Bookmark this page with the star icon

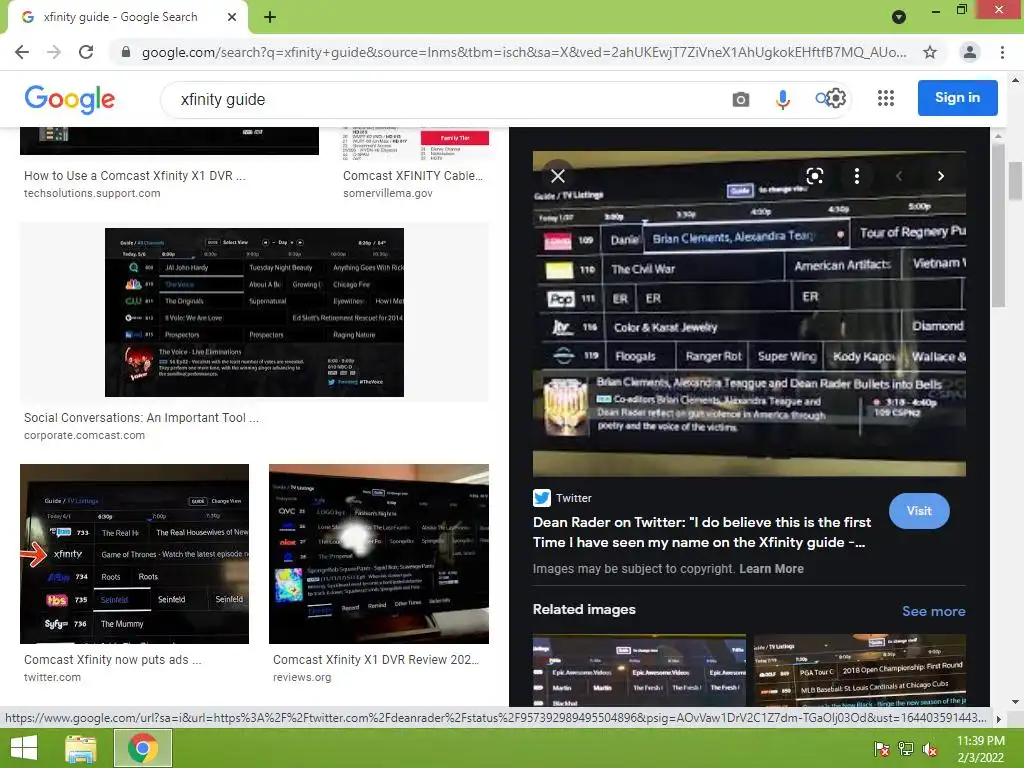point(930,52)
